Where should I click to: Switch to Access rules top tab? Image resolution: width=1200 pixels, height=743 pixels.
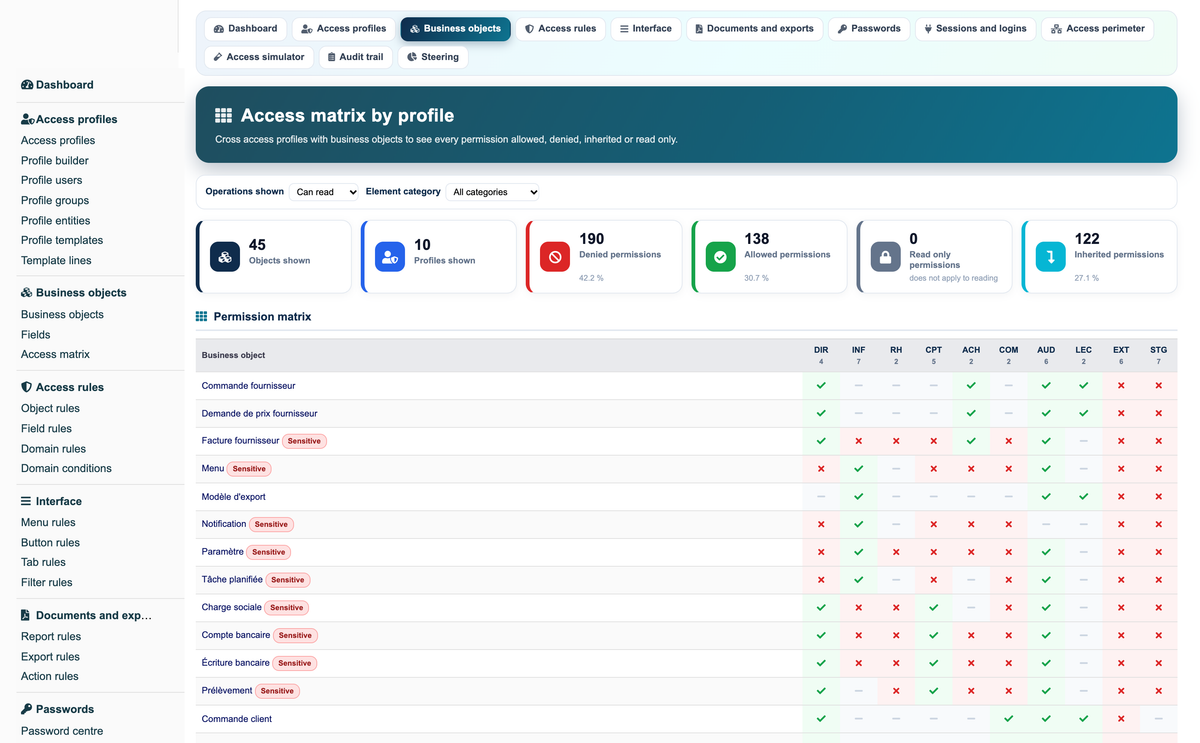pyautogui.click(x=560, y=29)
